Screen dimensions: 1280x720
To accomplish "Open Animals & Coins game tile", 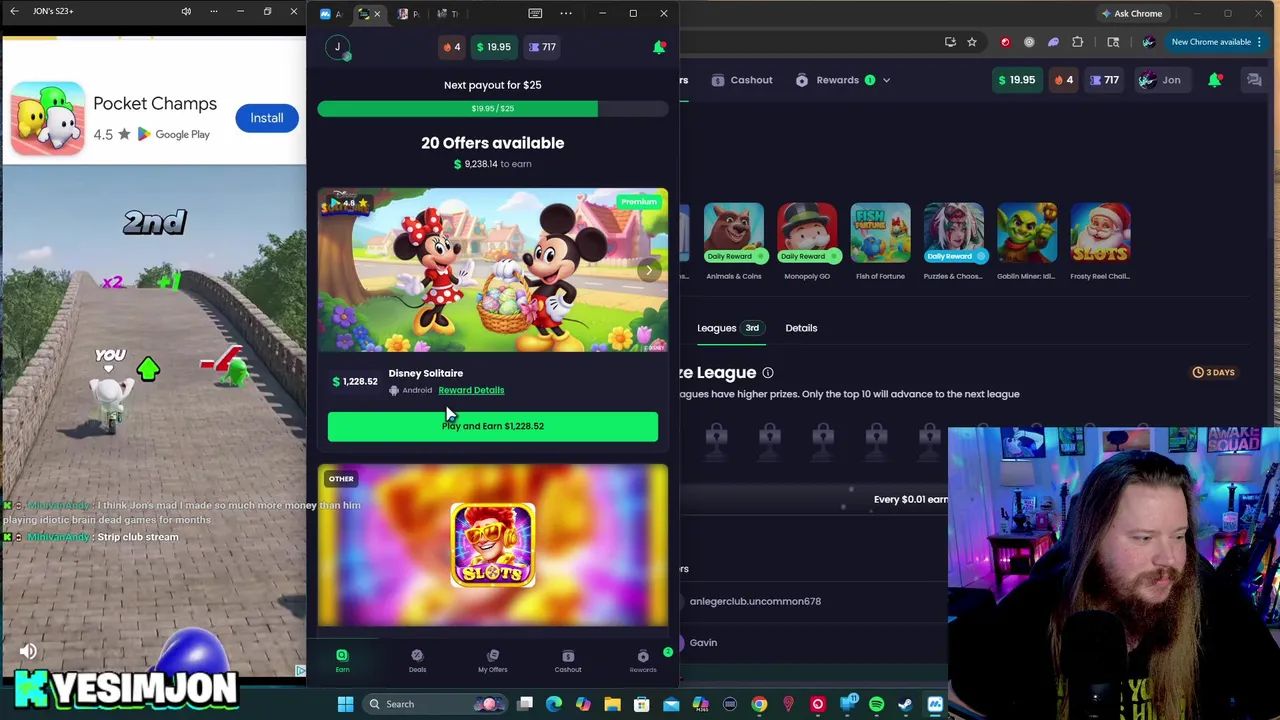I will pos(733,233).
